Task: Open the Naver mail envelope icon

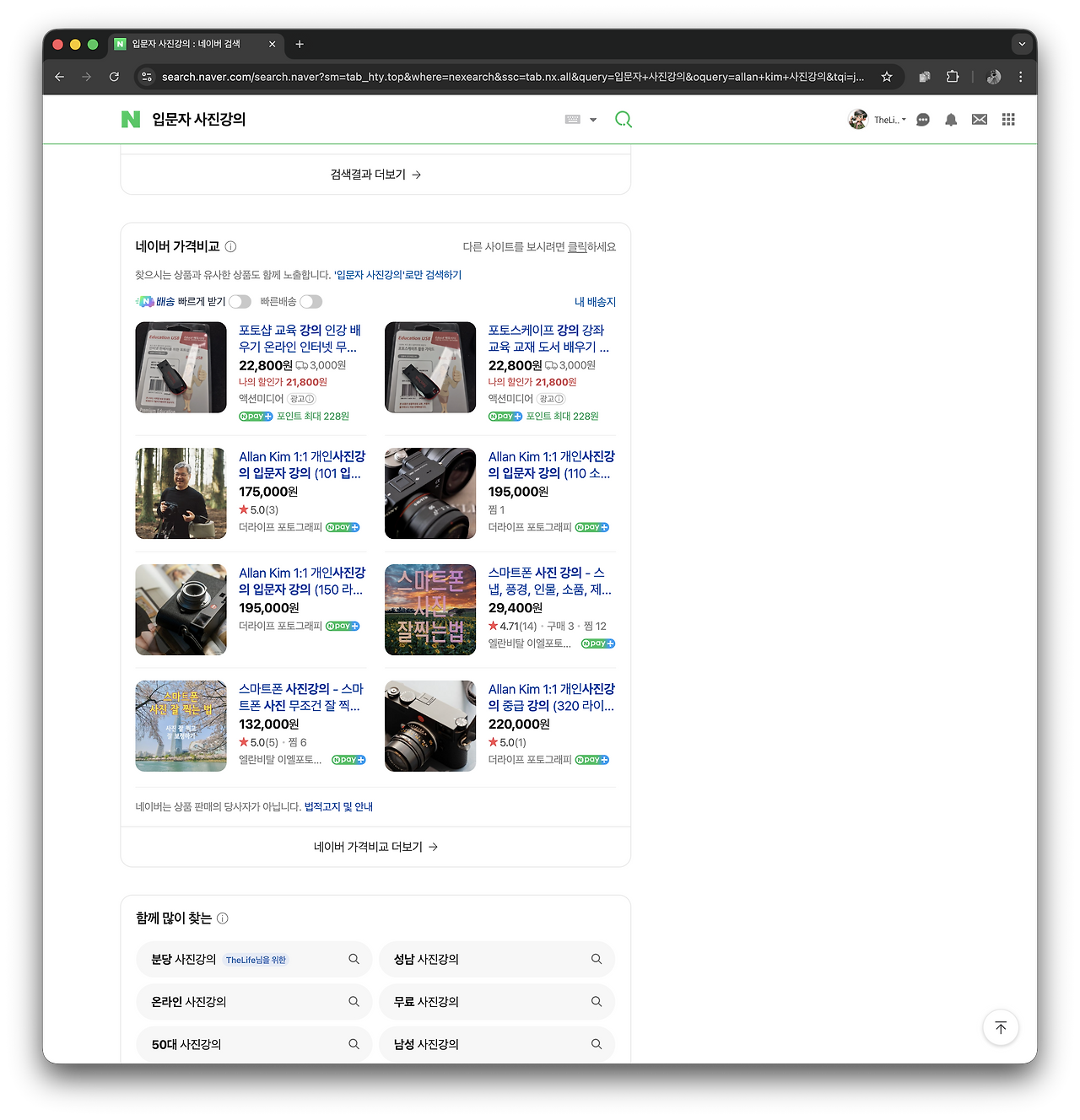Action: [x=980, y=120]
